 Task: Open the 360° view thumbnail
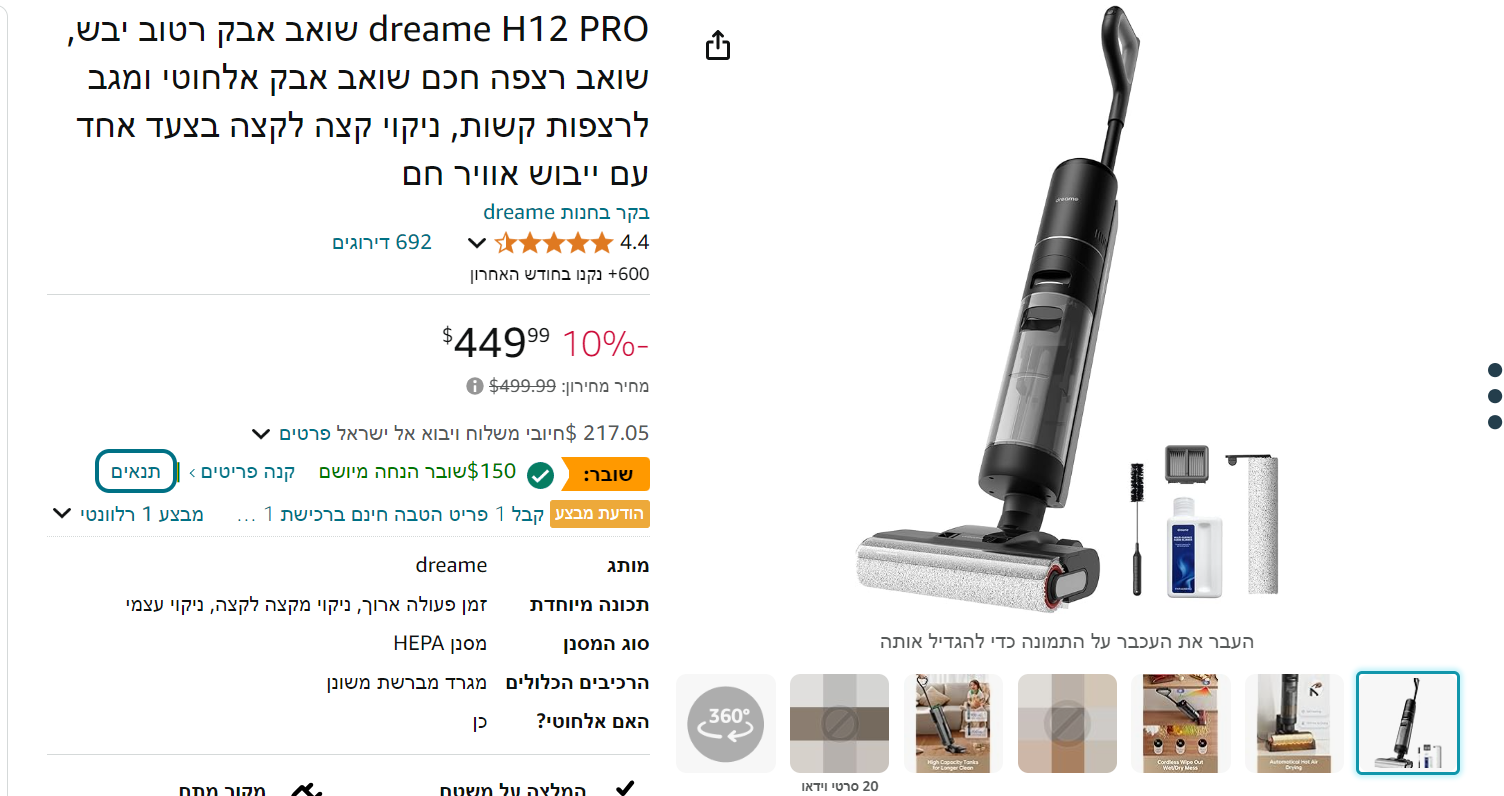[x=725, y=723]
